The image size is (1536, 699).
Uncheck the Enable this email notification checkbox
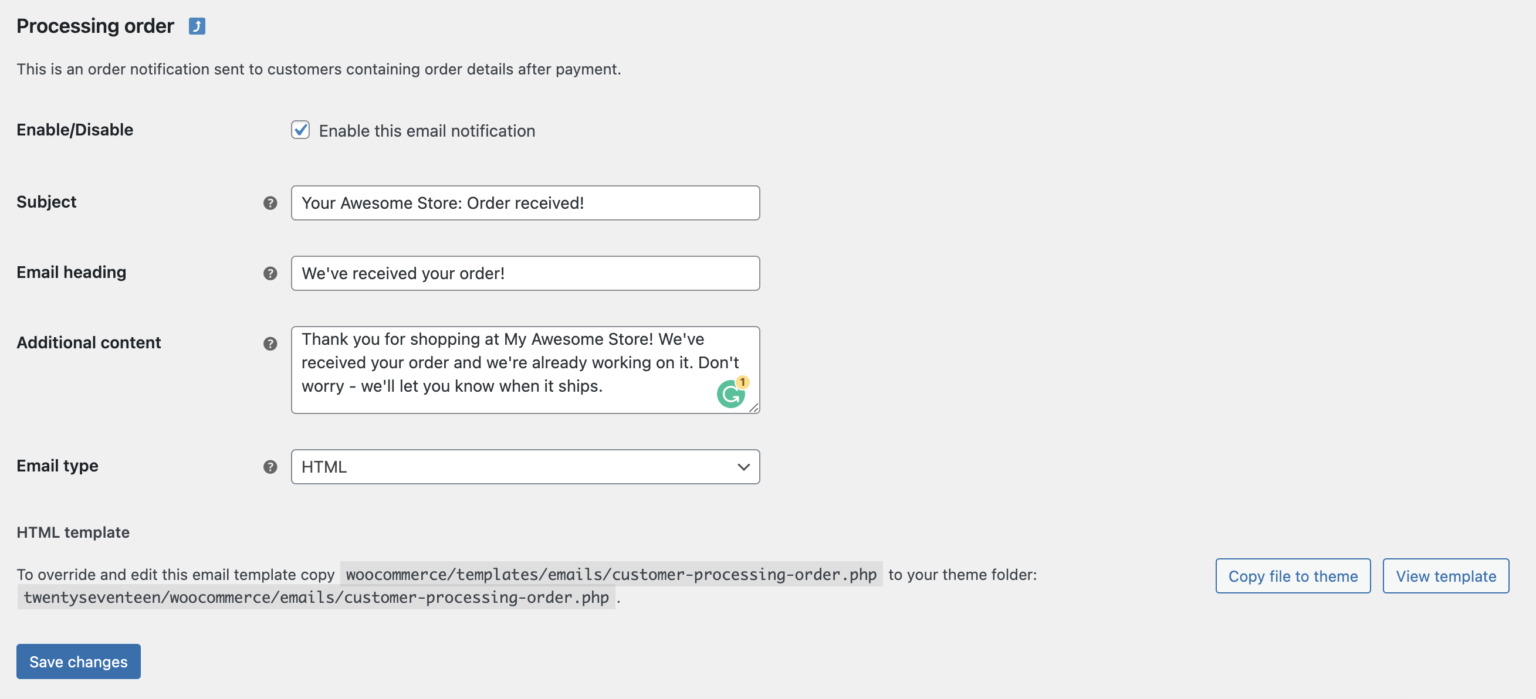(x=300, y=130)
